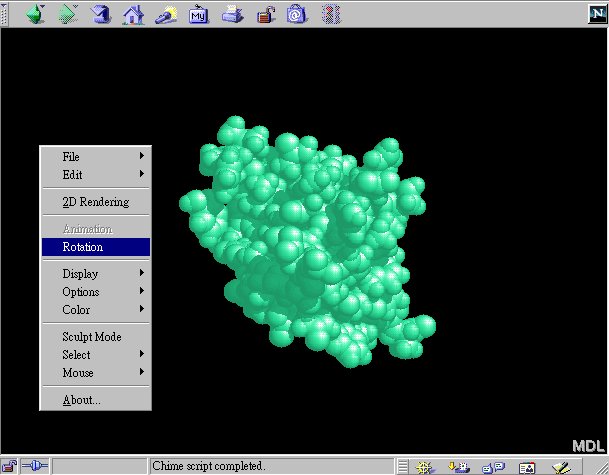Click the dimmed Forward arrow icon
This screenshot has height=475, width=609.
point(68,14)
